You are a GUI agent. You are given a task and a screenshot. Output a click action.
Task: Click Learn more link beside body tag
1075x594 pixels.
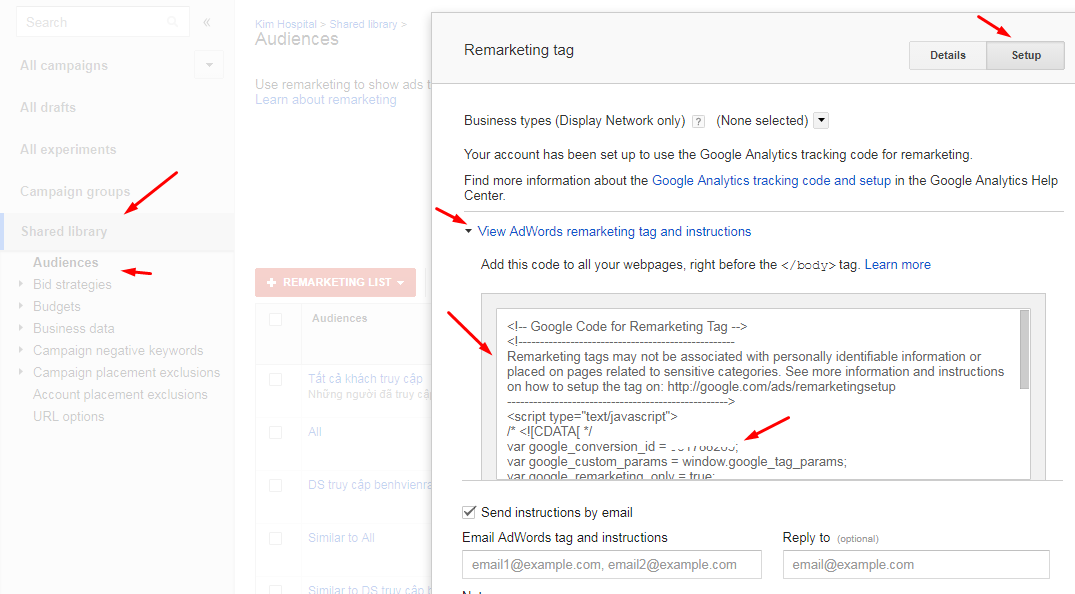tap(897, 265)
